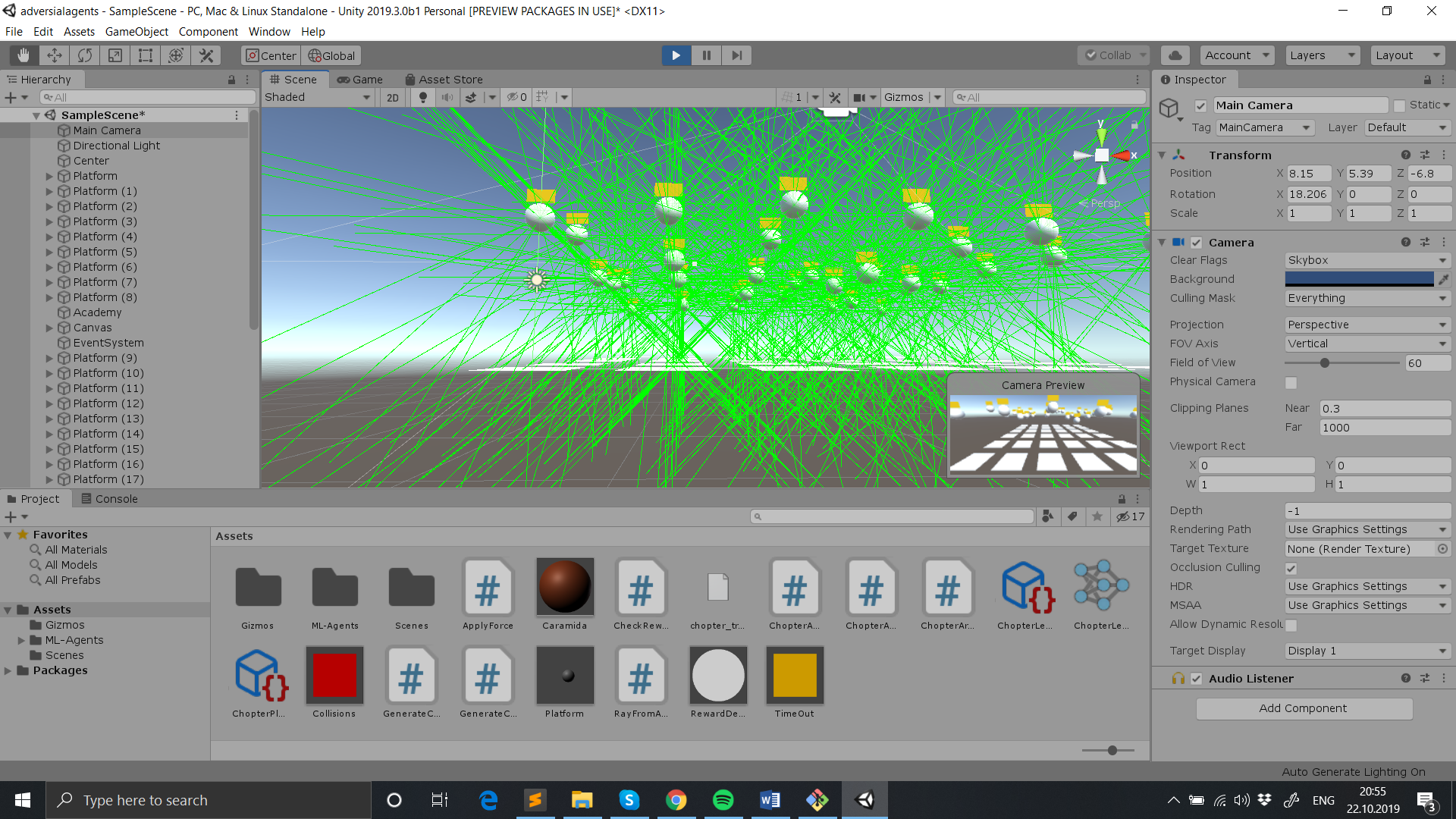Select the Hand tool in the toolbar
This screenshot has width=1456, height=819.
[23, 55]
